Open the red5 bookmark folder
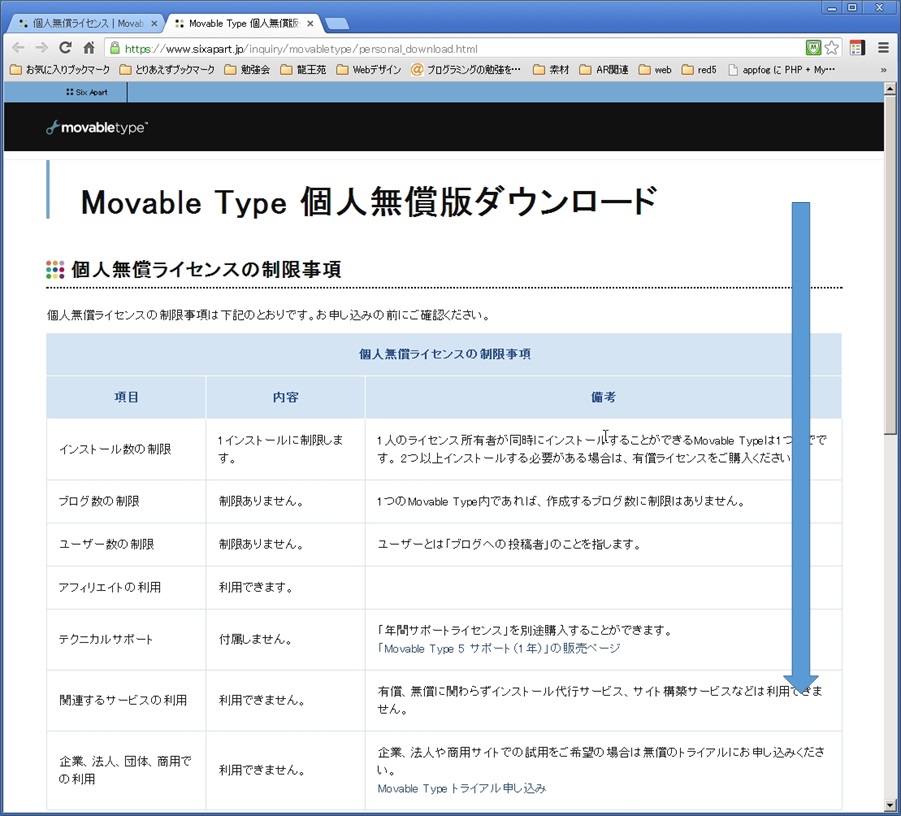The height and width of the screenshot is (816, 901). tap(699, 70)
